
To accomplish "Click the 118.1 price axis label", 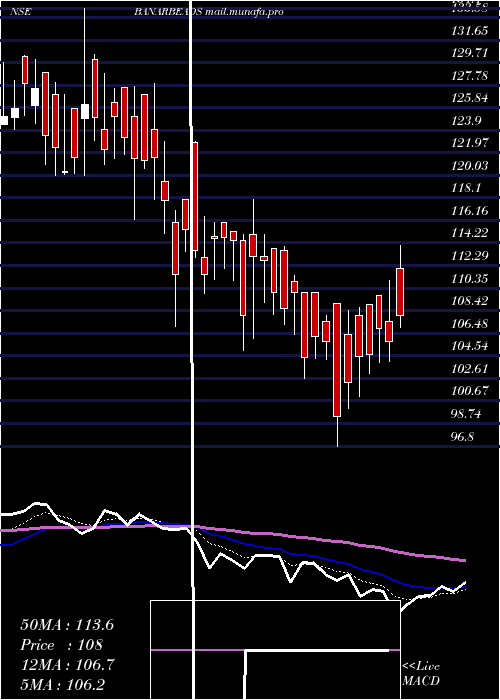I will click(466, 188).
